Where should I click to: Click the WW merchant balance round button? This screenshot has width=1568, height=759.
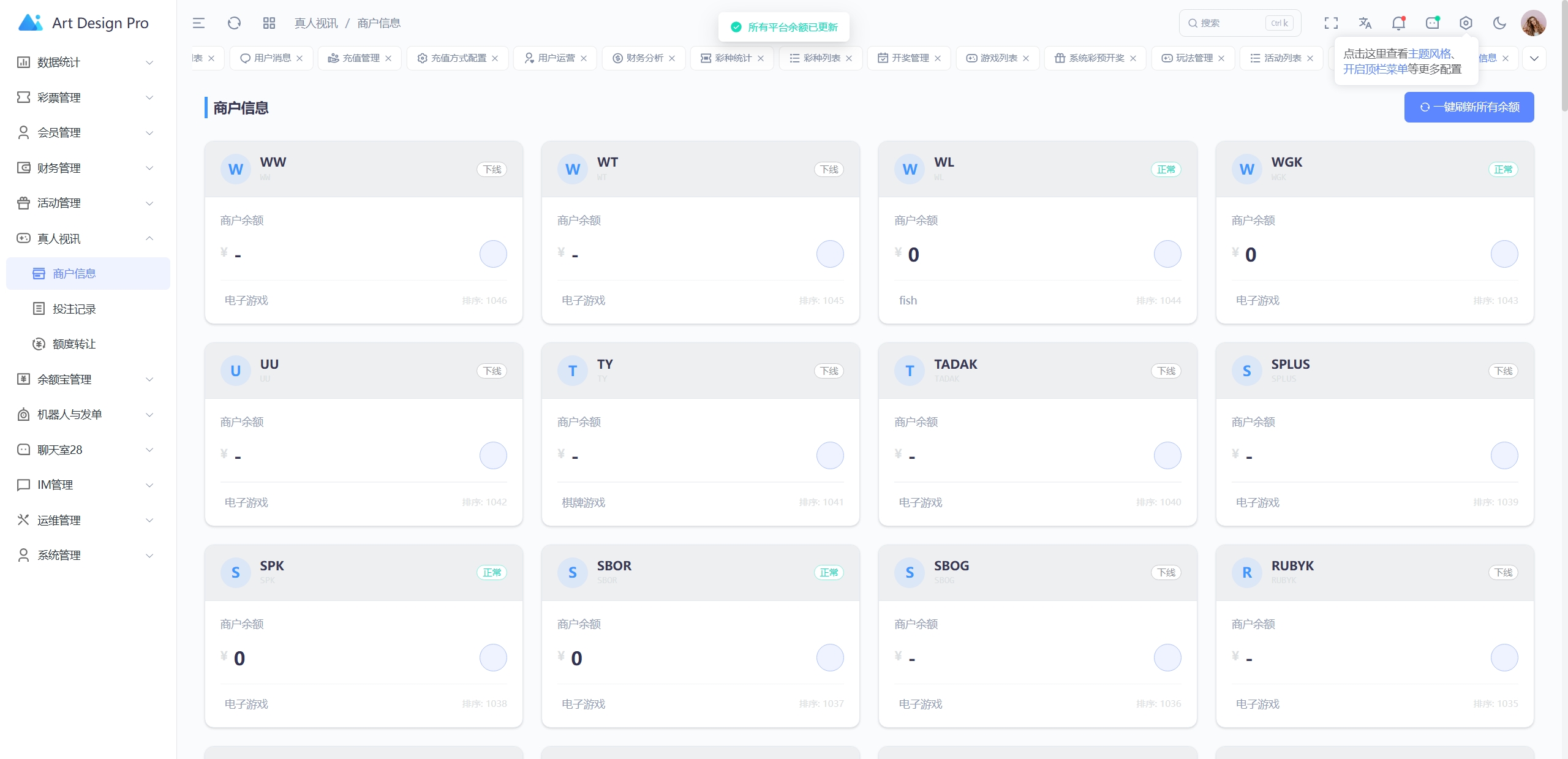point(493,254)
